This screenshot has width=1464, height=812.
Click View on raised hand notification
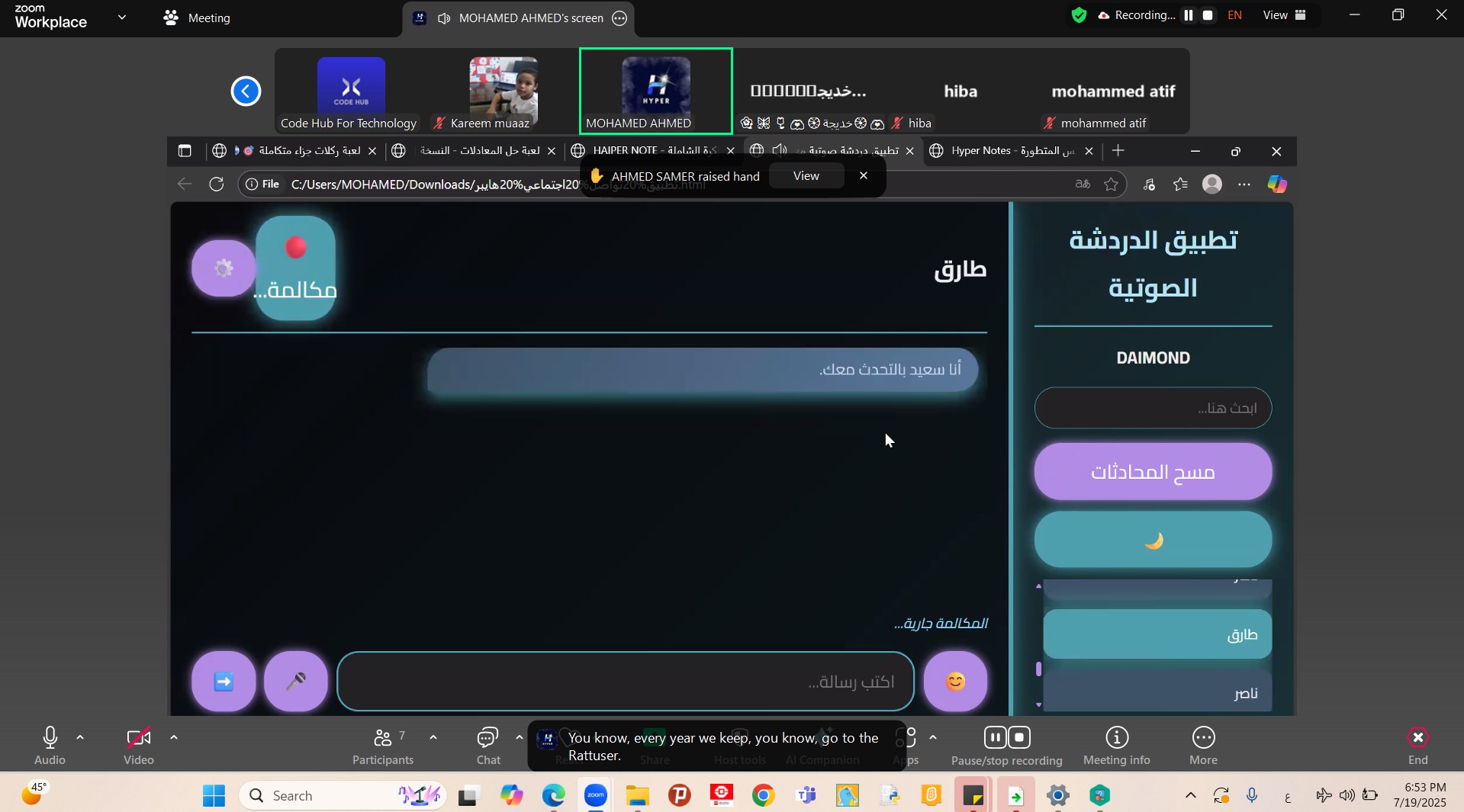(x=806, y=176)
